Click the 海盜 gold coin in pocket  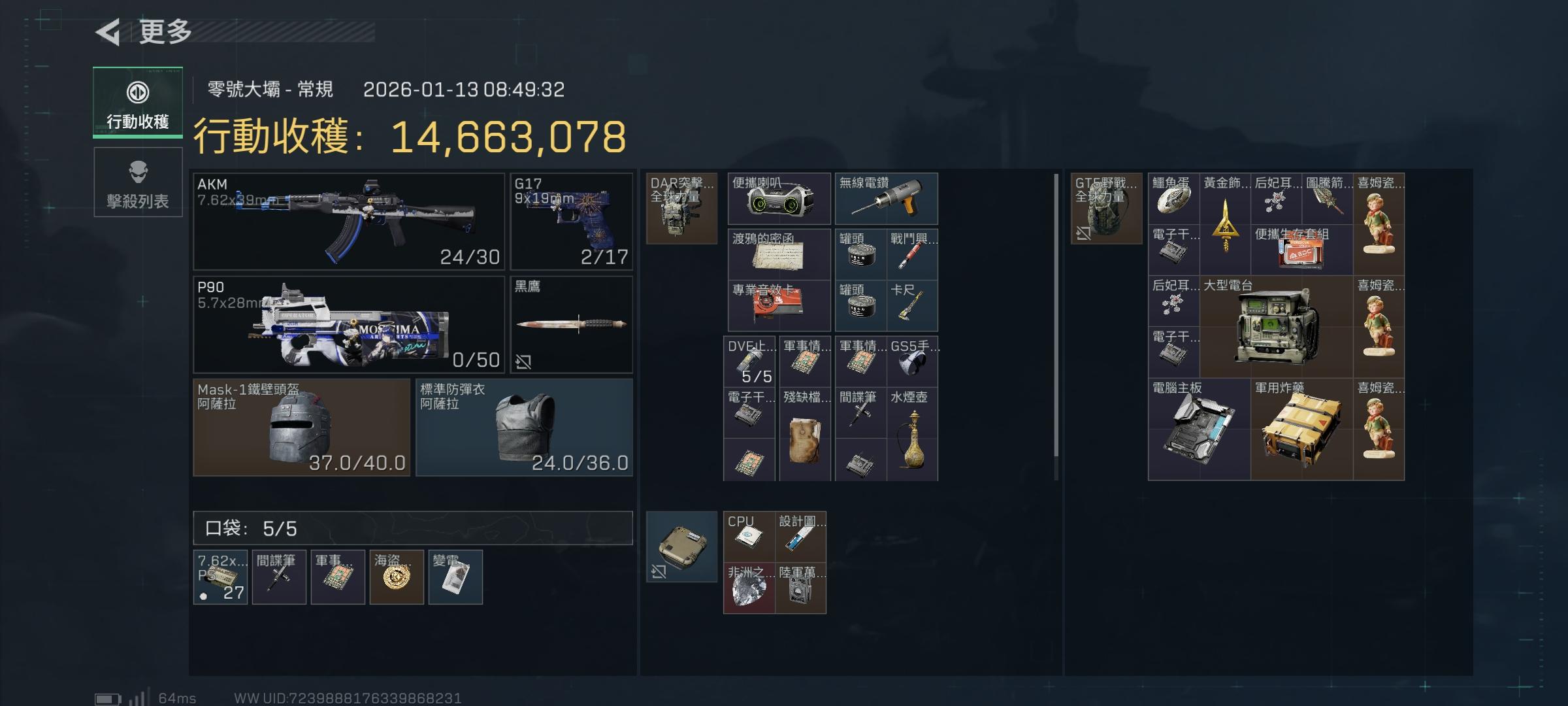tap(397, 577)
